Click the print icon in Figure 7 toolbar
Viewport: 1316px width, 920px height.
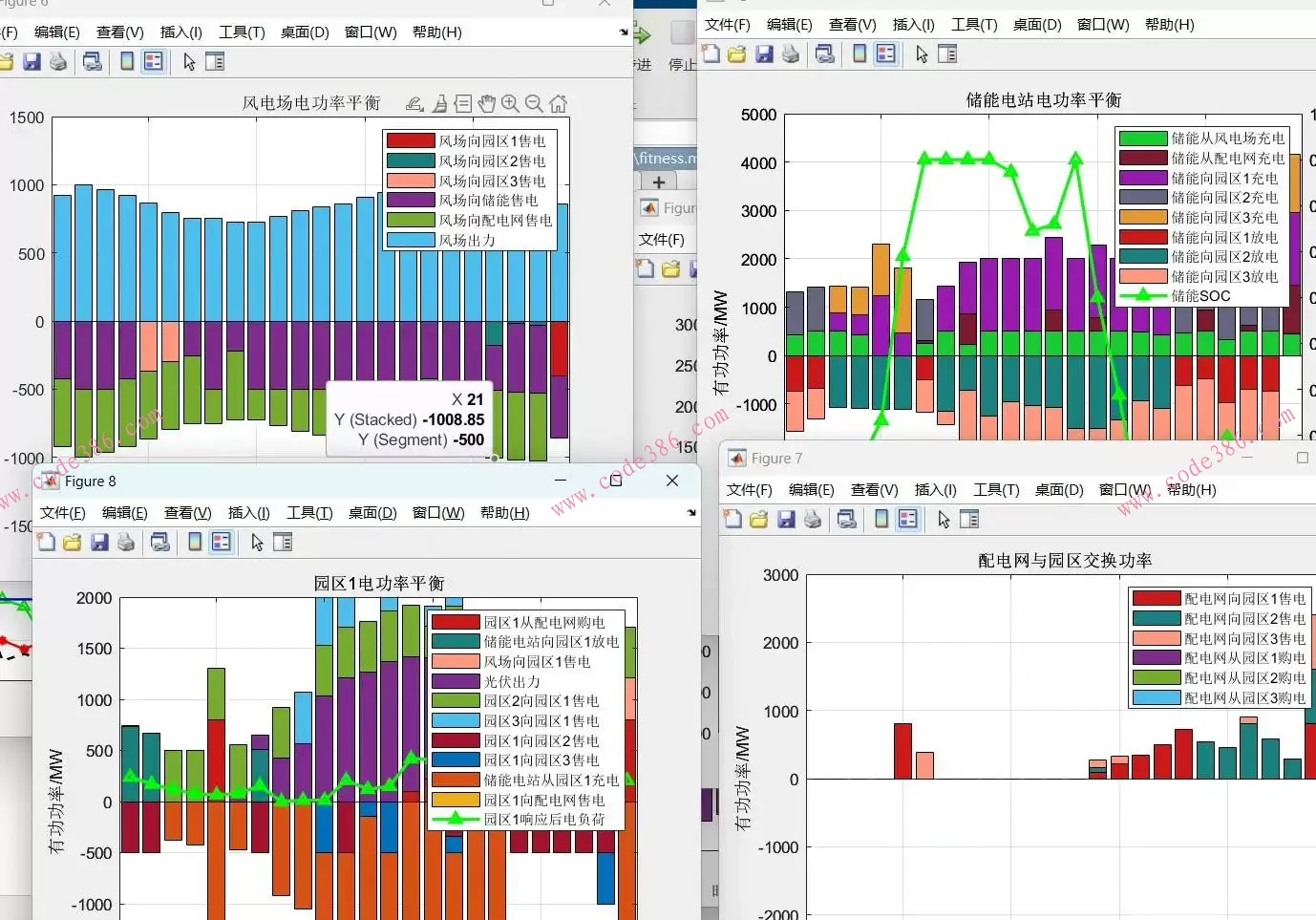[x=813, y=520]
